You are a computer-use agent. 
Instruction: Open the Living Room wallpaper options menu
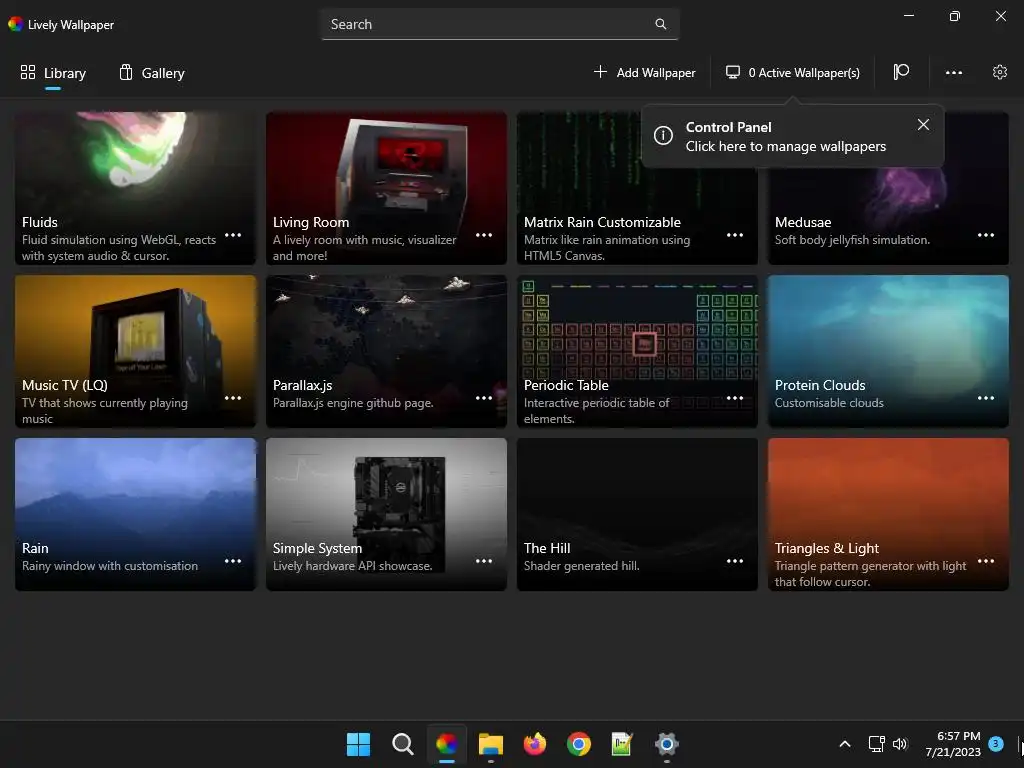coord(484,235)
